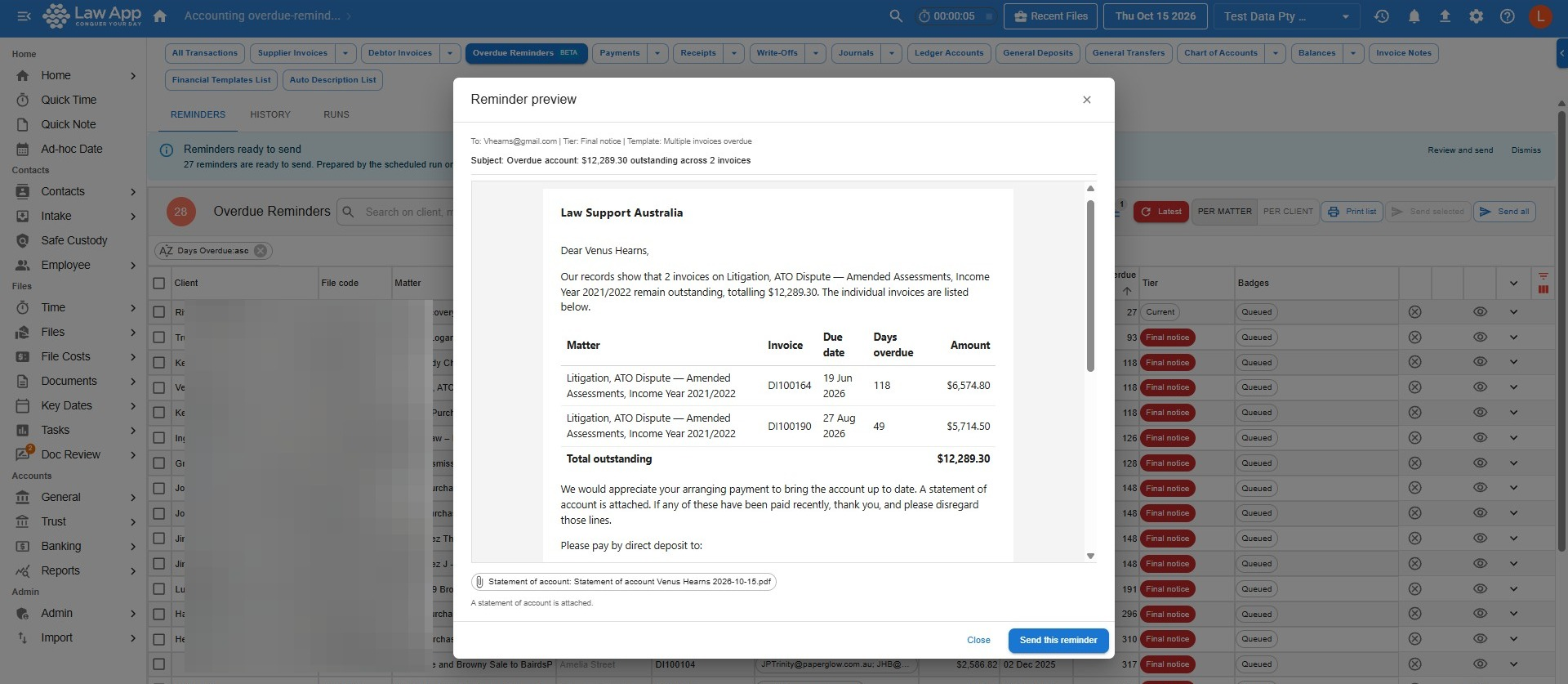Click Send this reminder button
Image resolution: width=1568 pixels, height=684 pixels.
click(x=1058, y=641)
